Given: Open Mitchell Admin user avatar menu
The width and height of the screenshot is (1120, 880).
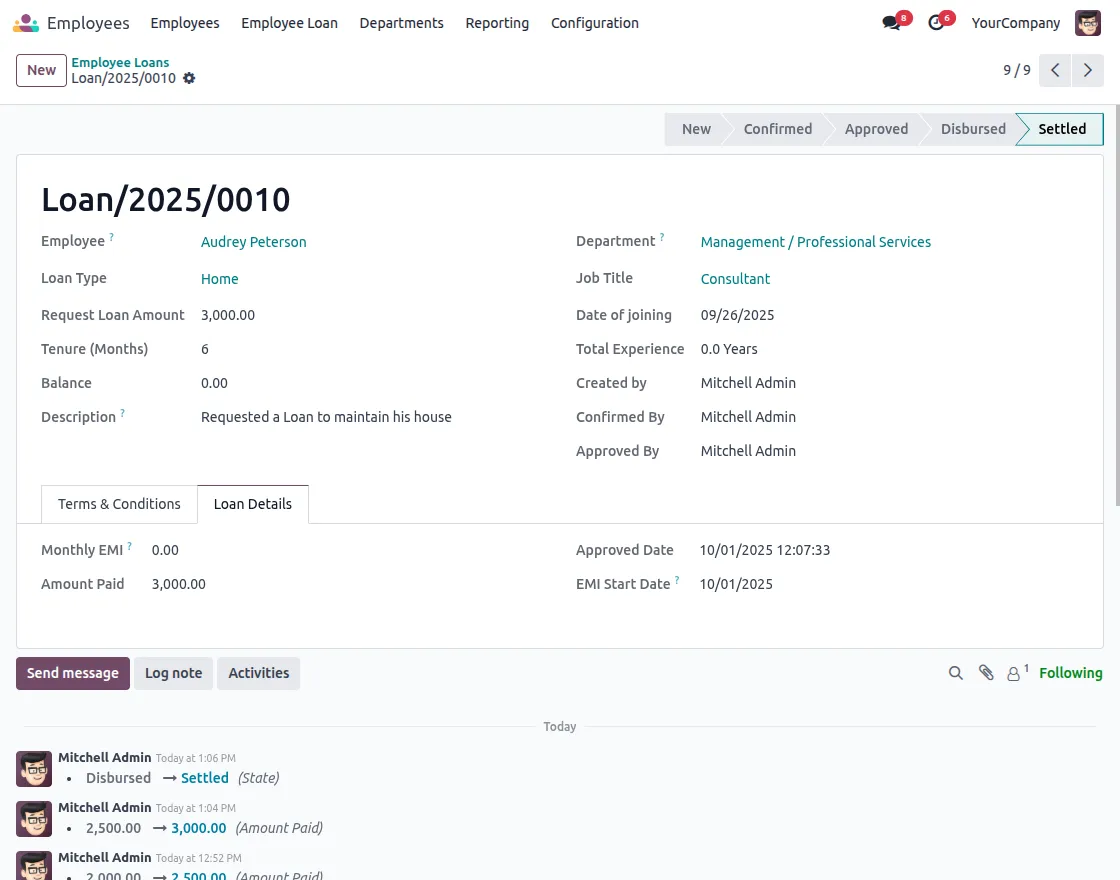Looking at the screenshot, I should [1087, 23].
